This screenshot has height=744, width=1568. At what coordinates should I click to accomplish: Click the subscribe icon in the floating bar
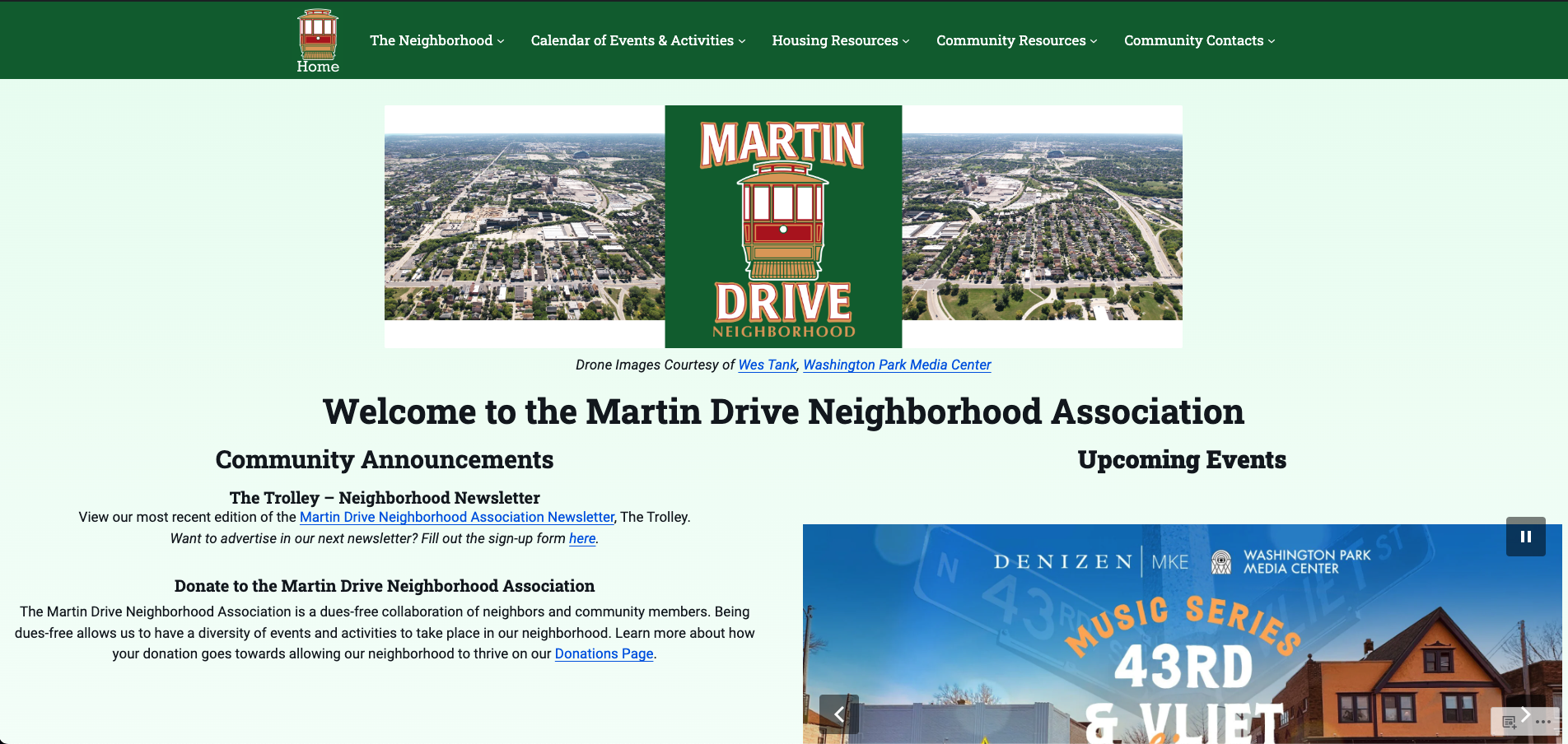(x=1509, y=722)
